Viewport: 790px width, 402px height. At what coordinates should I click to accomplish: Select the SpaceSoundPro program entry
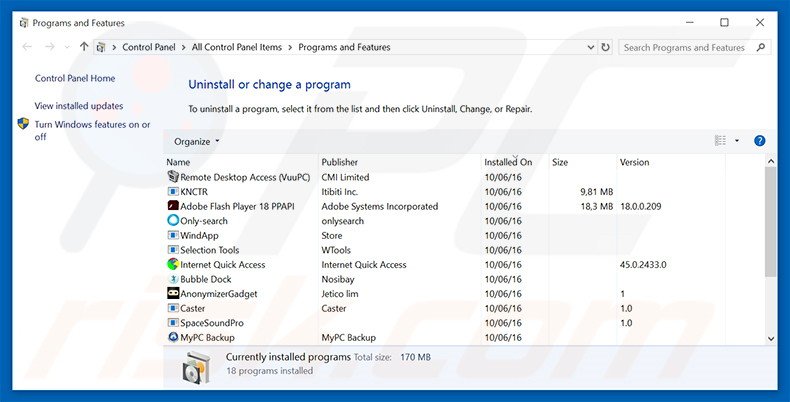pos(212,323)
